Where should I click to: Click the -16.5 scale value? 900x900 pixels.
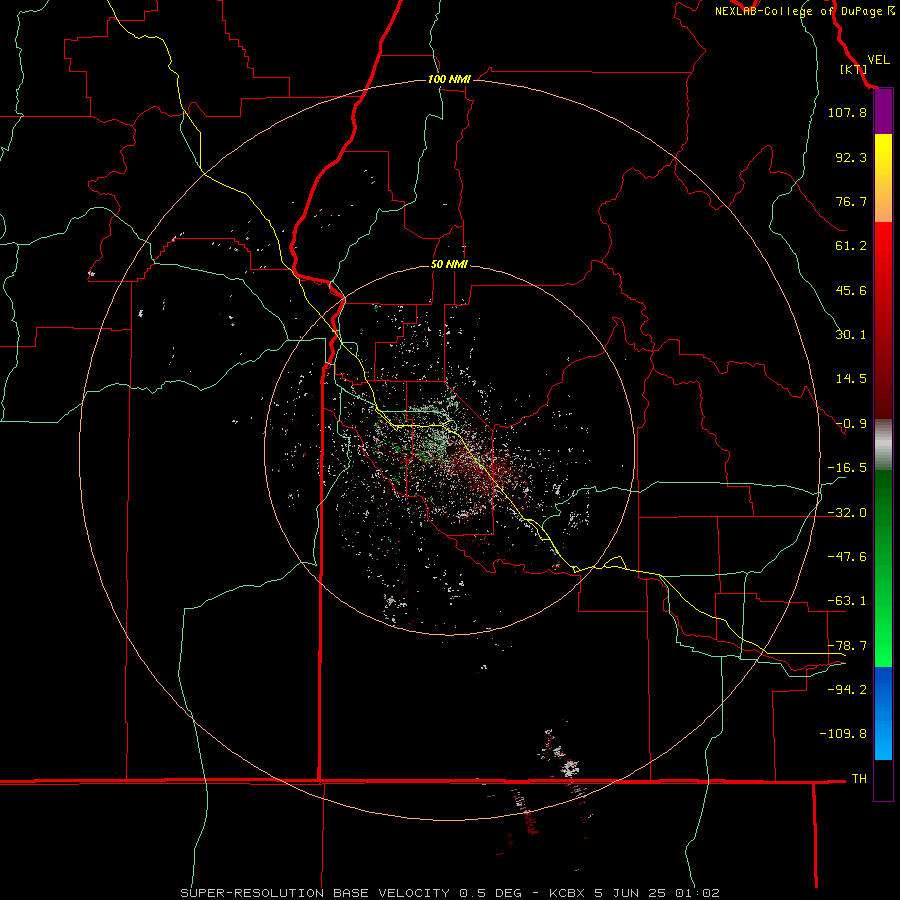847,468
